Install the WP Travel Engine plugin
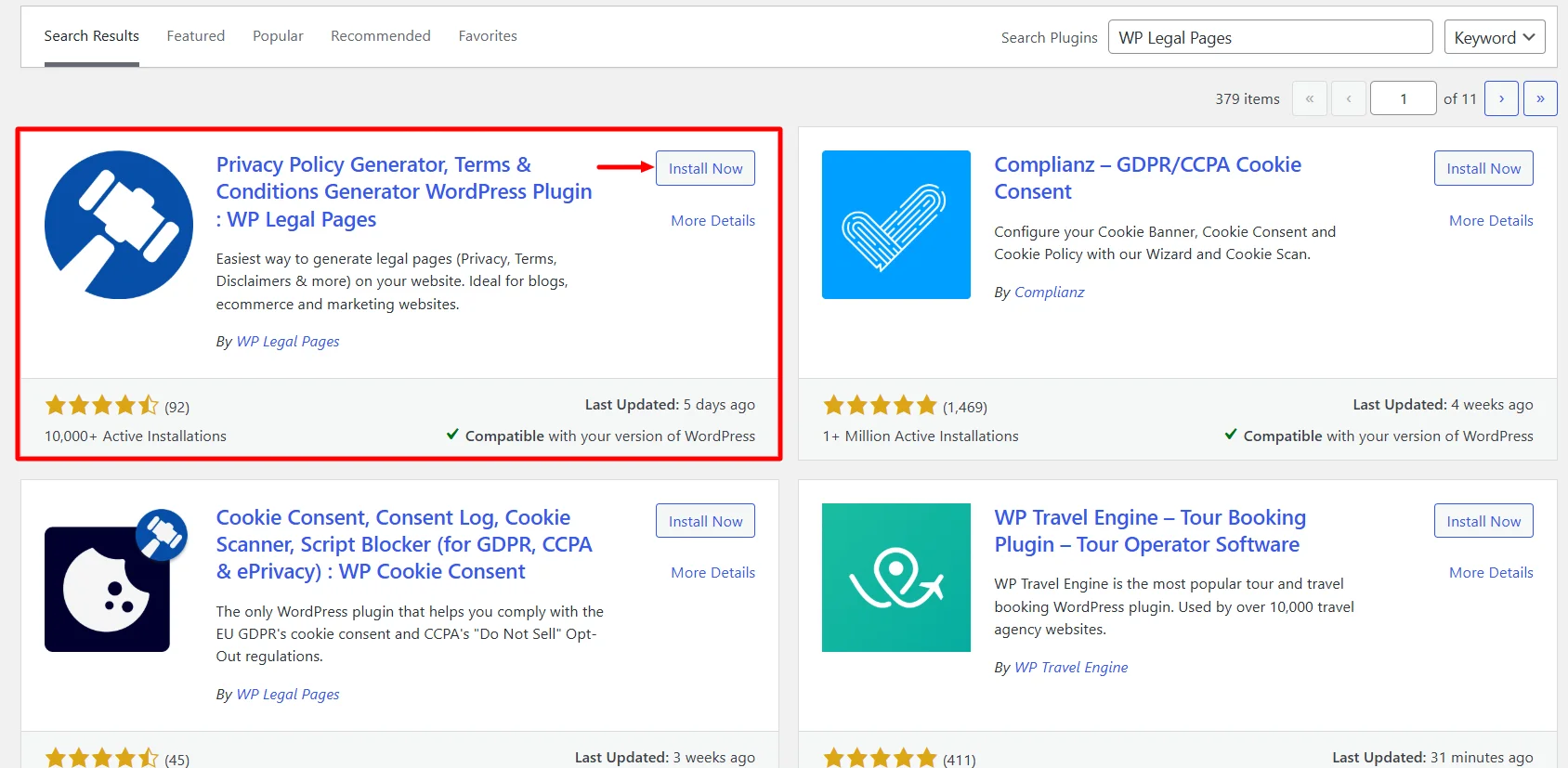1568x768 pixels. coord(1483,521)
